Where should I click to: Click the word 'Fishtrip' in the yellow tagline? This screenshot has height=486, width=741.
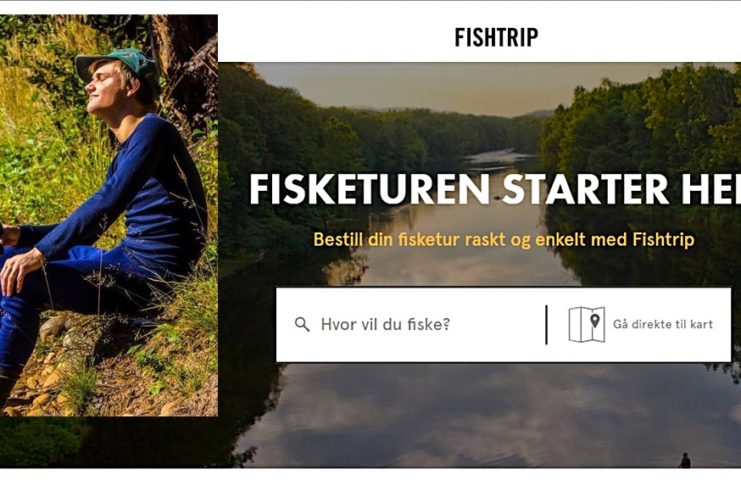pyautogui.click(x=663, y=239)
